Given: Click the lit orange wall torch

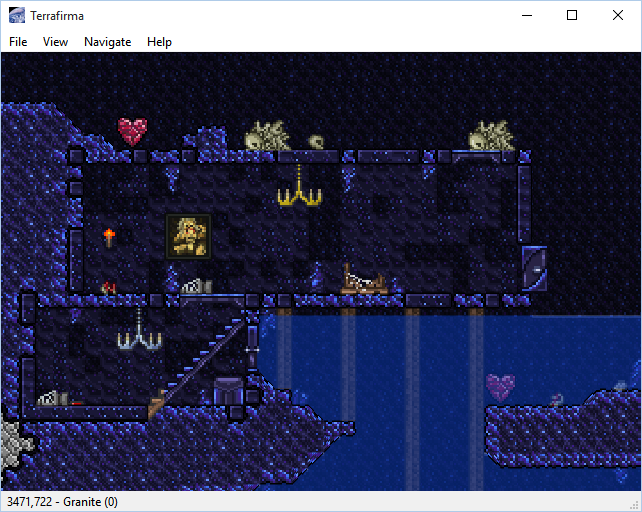Looking at the screenshot, I should pos(109,237).
